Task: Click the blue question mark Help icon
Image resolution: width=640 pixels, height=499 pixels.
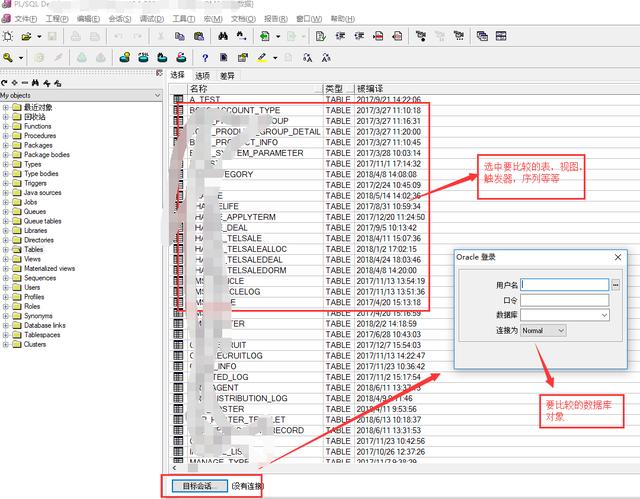Action: (x=205, y=58)
